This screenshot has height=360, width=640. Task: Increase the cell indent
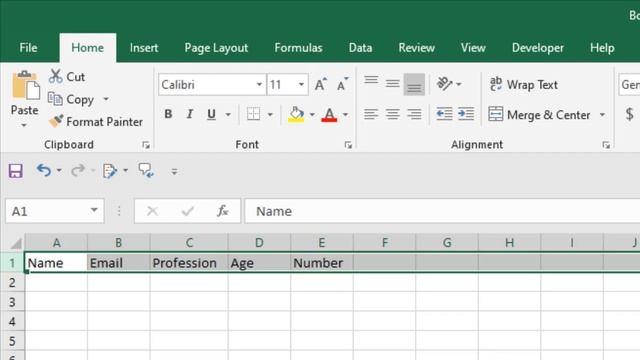point(466,114)
